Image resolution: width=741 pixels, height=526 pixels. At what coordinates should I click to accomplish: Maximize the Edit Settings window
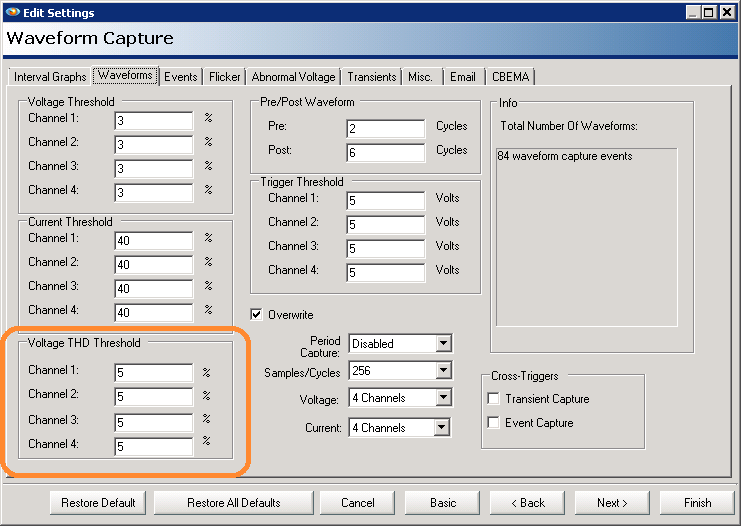[708, 12]
